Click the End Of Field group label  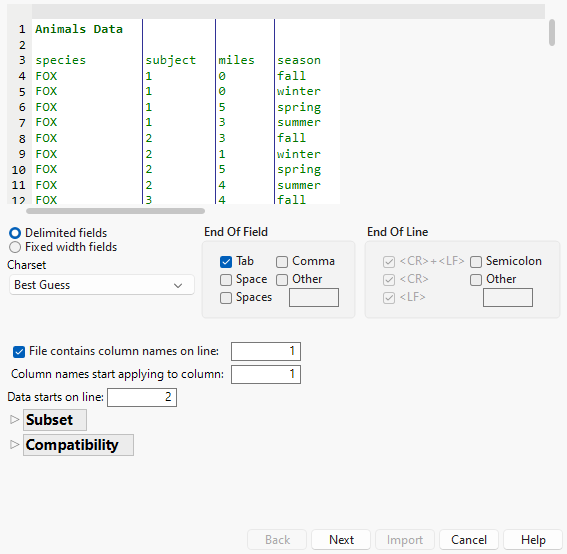pos(236,232)
